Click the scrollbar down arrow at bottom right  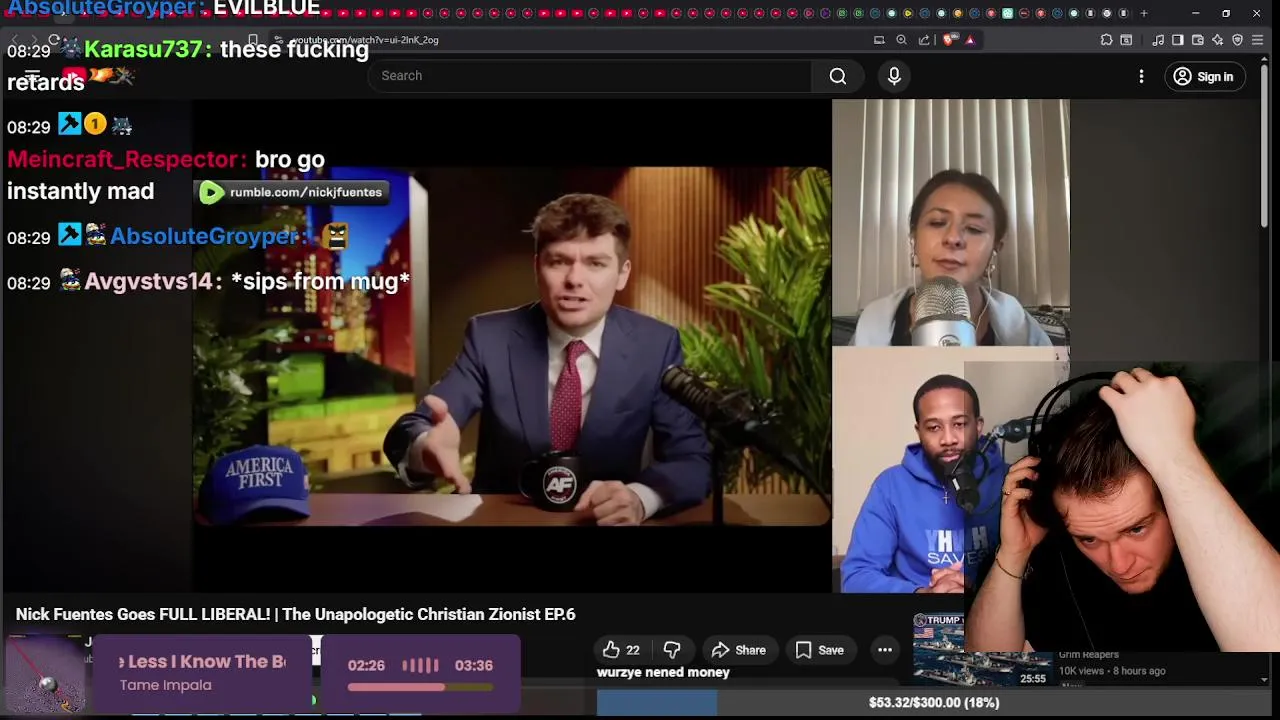1264,680
